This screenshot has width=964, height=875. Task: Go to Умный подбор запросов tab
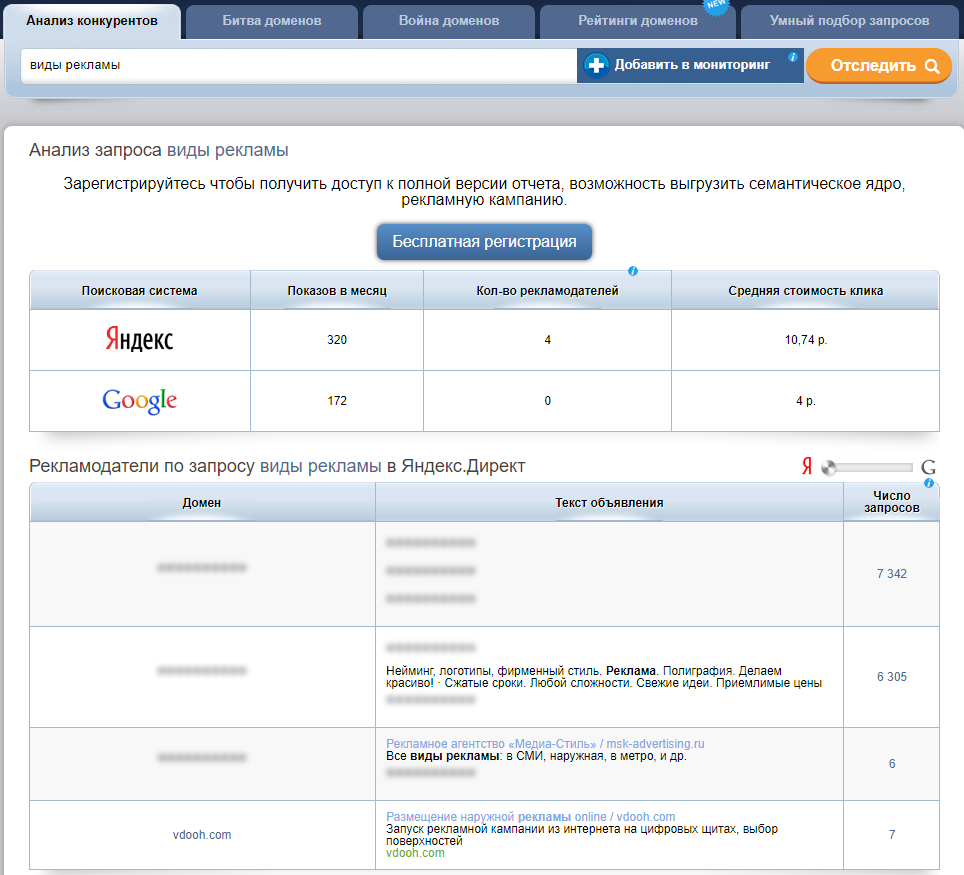pos(849,21)
